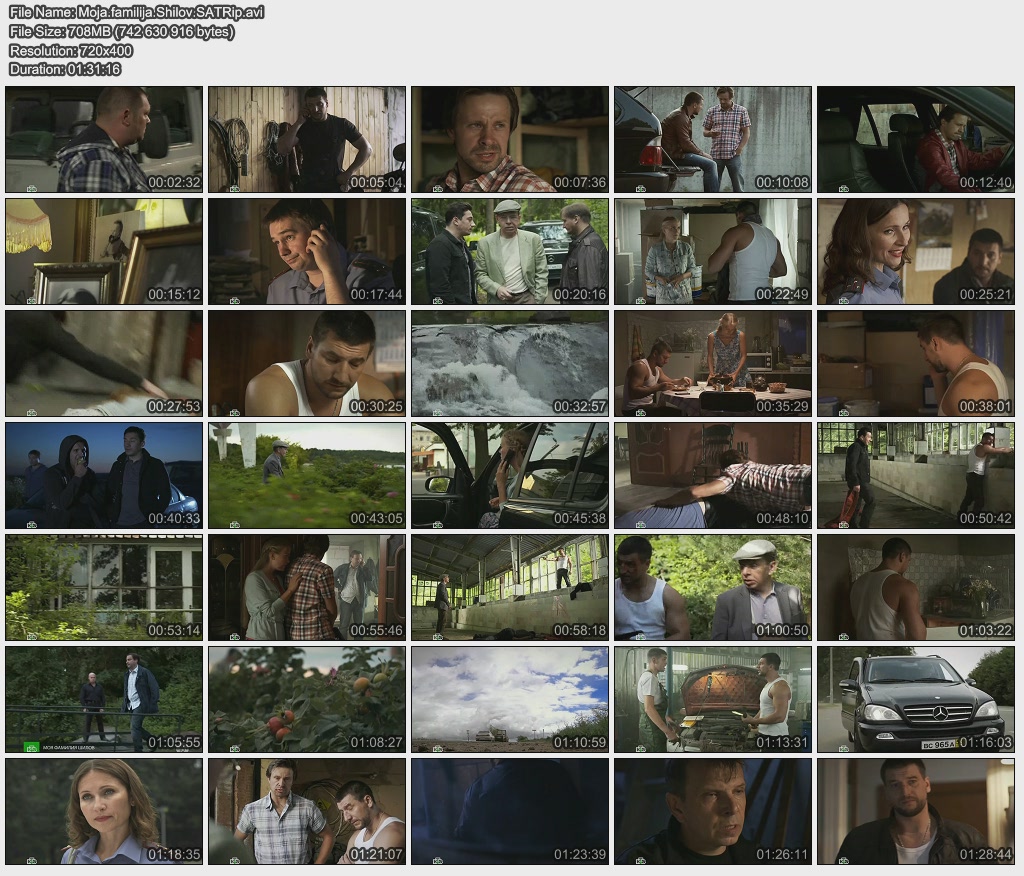Open the woman close-up thumbnail at 01:18:35
1024x876 pixels.
(x=104, y=811)
